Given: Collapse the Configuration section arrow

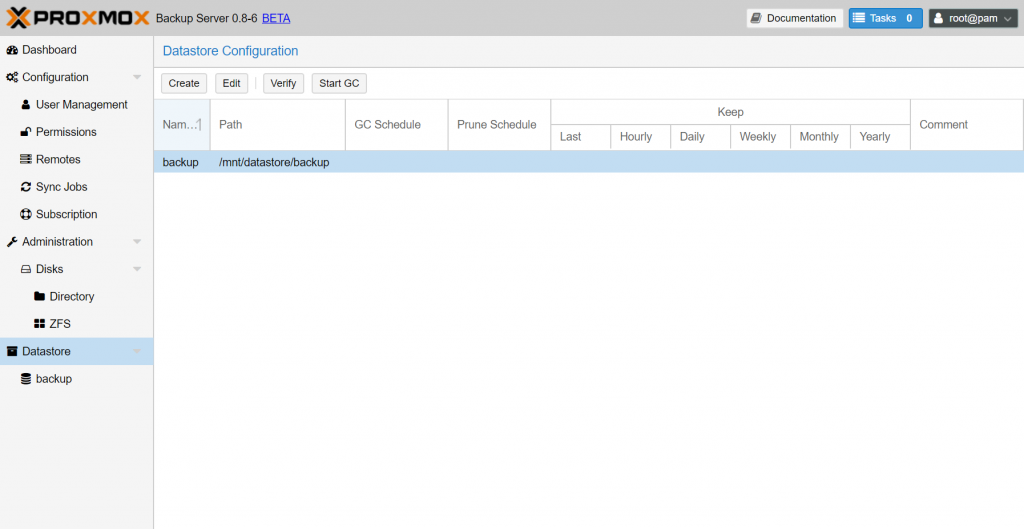Looking at the screenshot, I should click(x=137, y=77).
